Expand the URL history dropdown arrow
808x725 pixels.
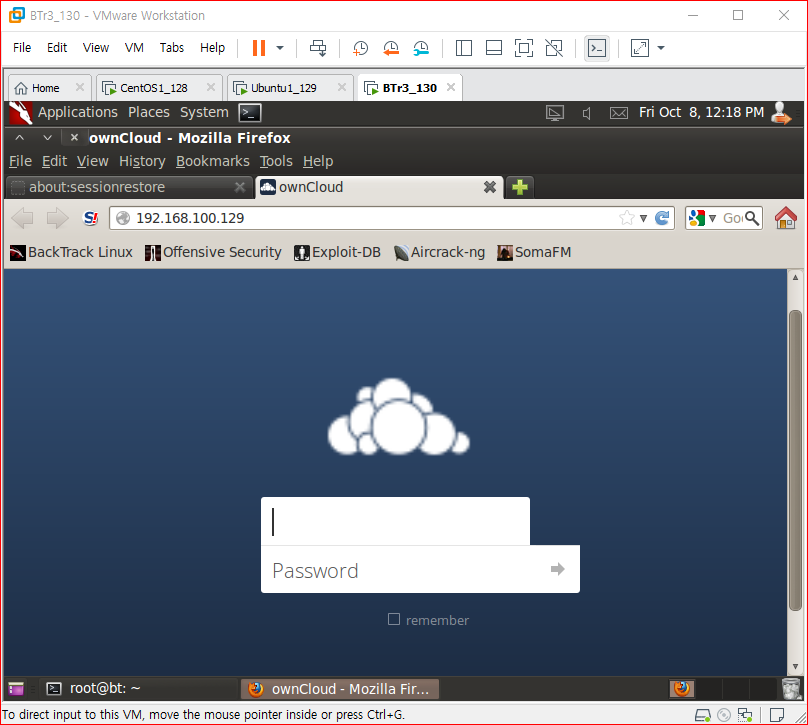[x=643, y=218]
